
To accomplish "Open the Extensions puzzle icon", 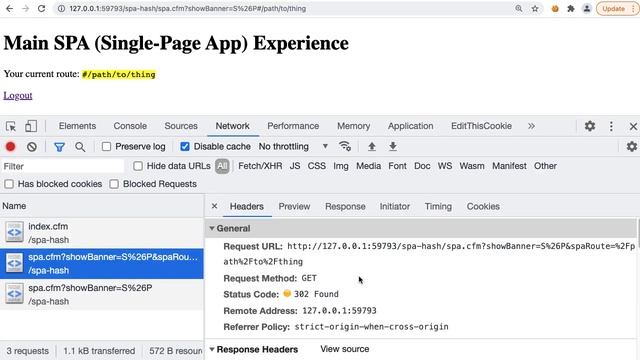I will pos(571,9).
